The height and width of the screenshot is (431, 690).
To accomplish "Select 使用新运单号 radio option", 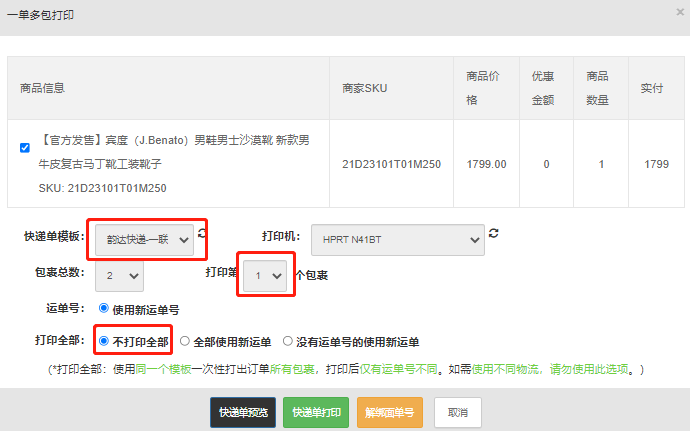I will coord(103,309).
